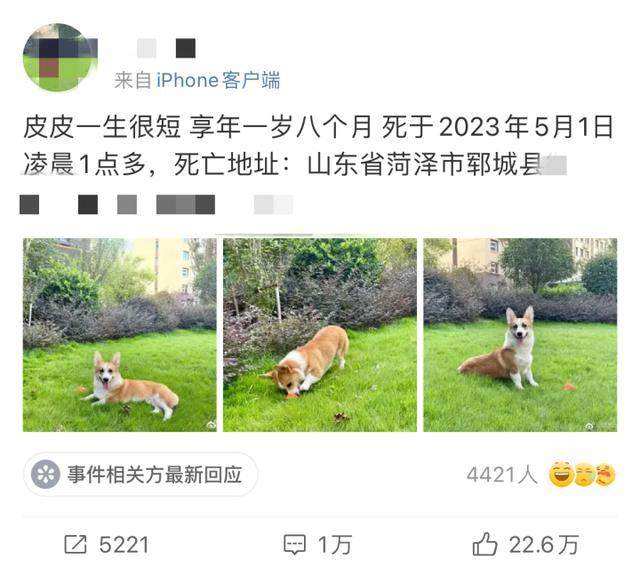Tap the 5221 repost count
Screen dimensions: 640x566
click(124, 545)
